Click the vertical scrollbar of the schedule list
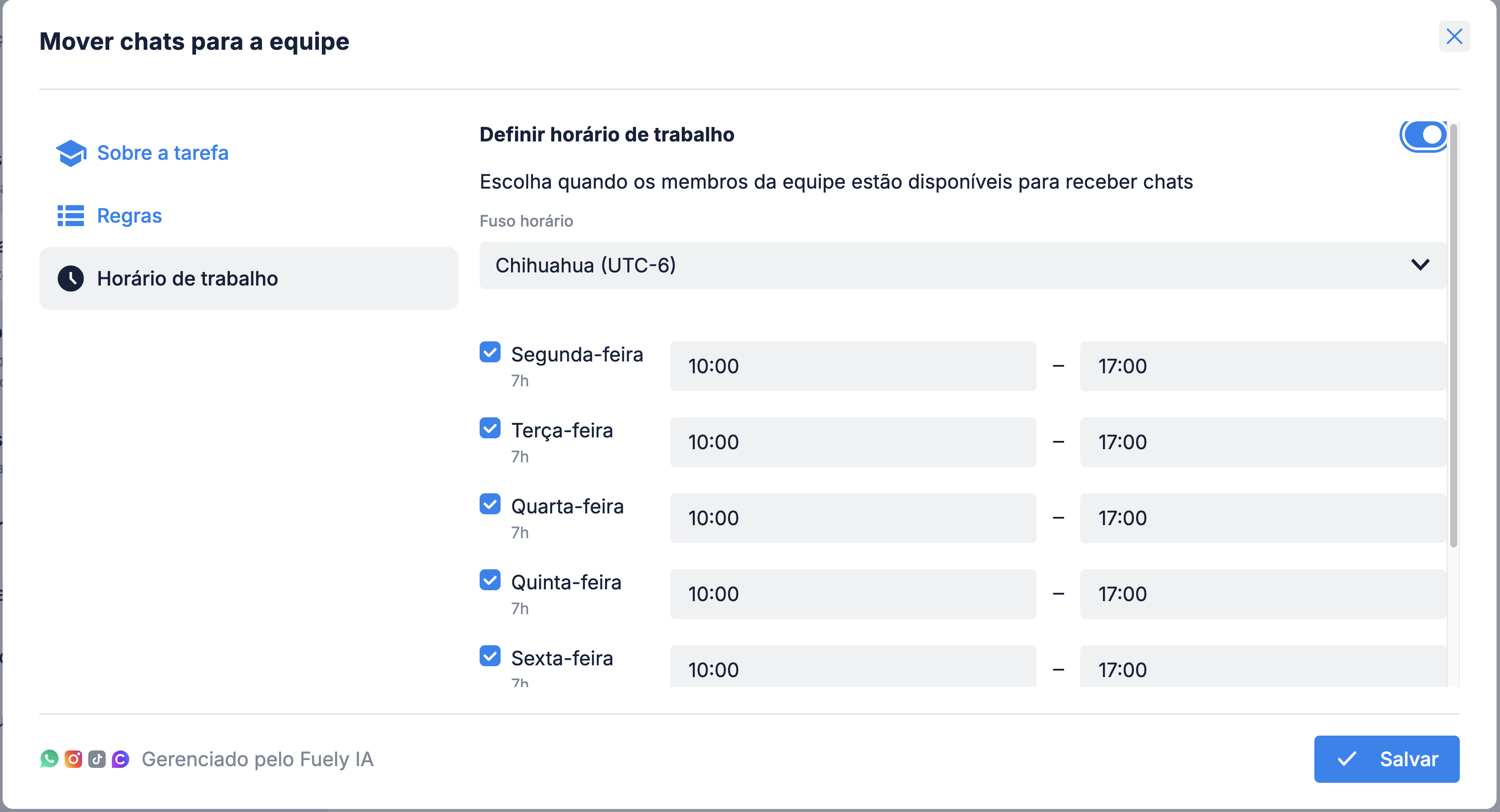1500x812 pixels. [x=1453, y=337]
